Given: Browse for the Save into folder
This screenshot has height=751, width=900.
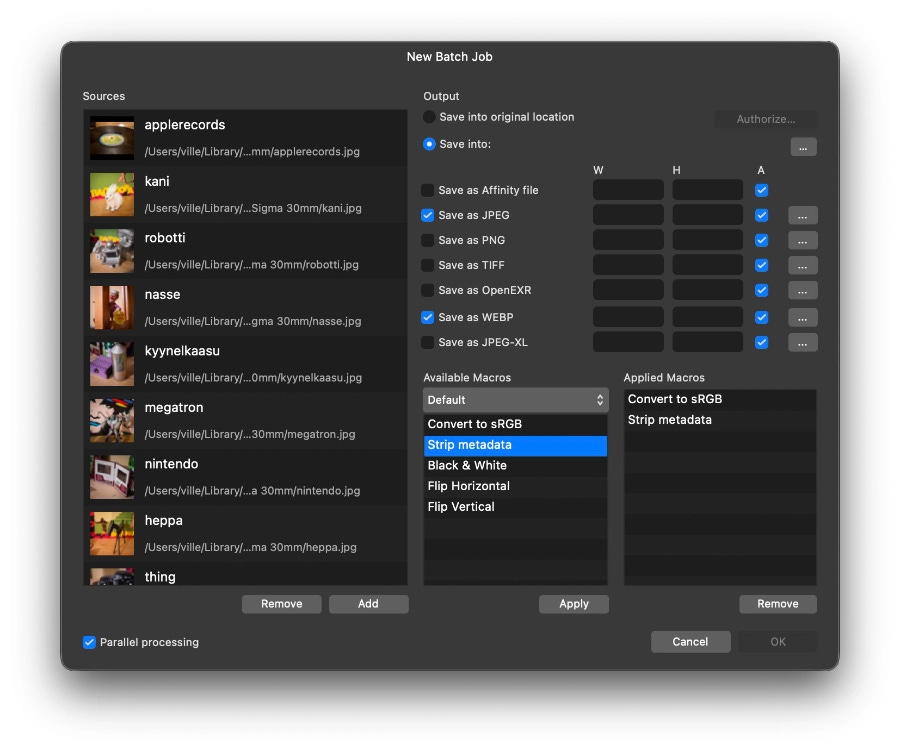Looking at the screenshot, I should coord(803,147).
